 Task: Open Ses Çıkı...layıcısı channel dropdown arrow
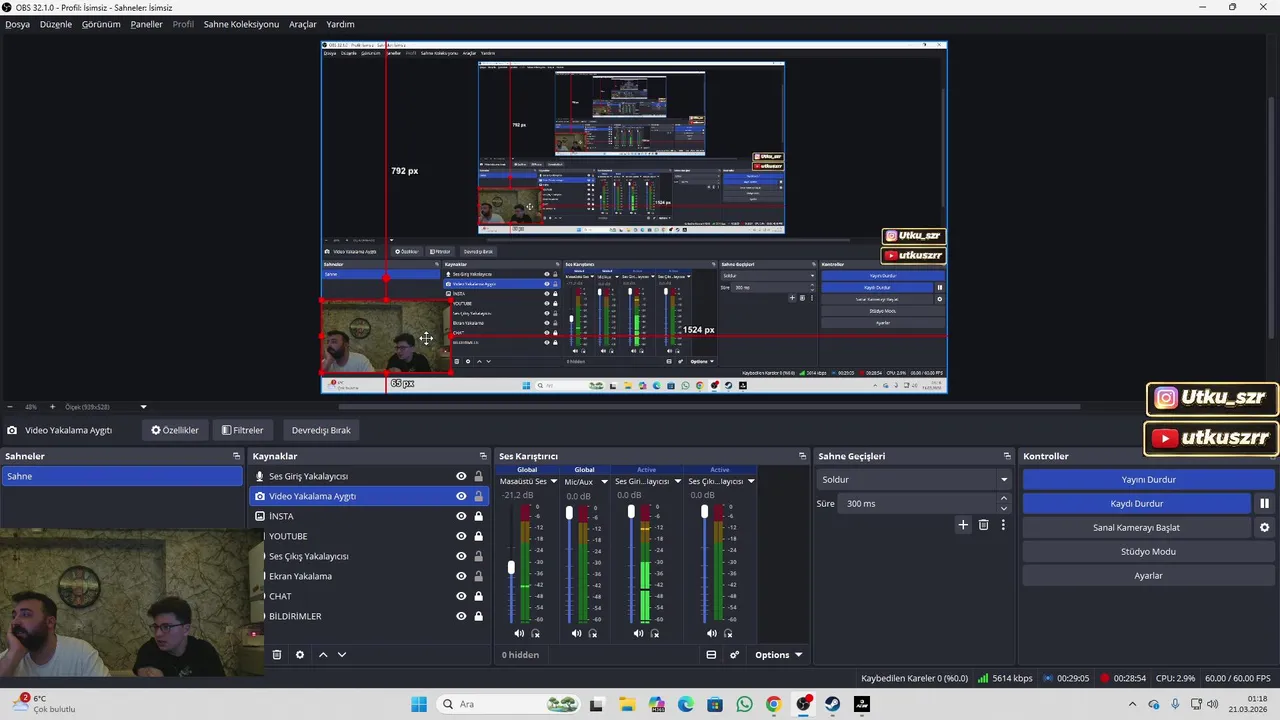750,481
